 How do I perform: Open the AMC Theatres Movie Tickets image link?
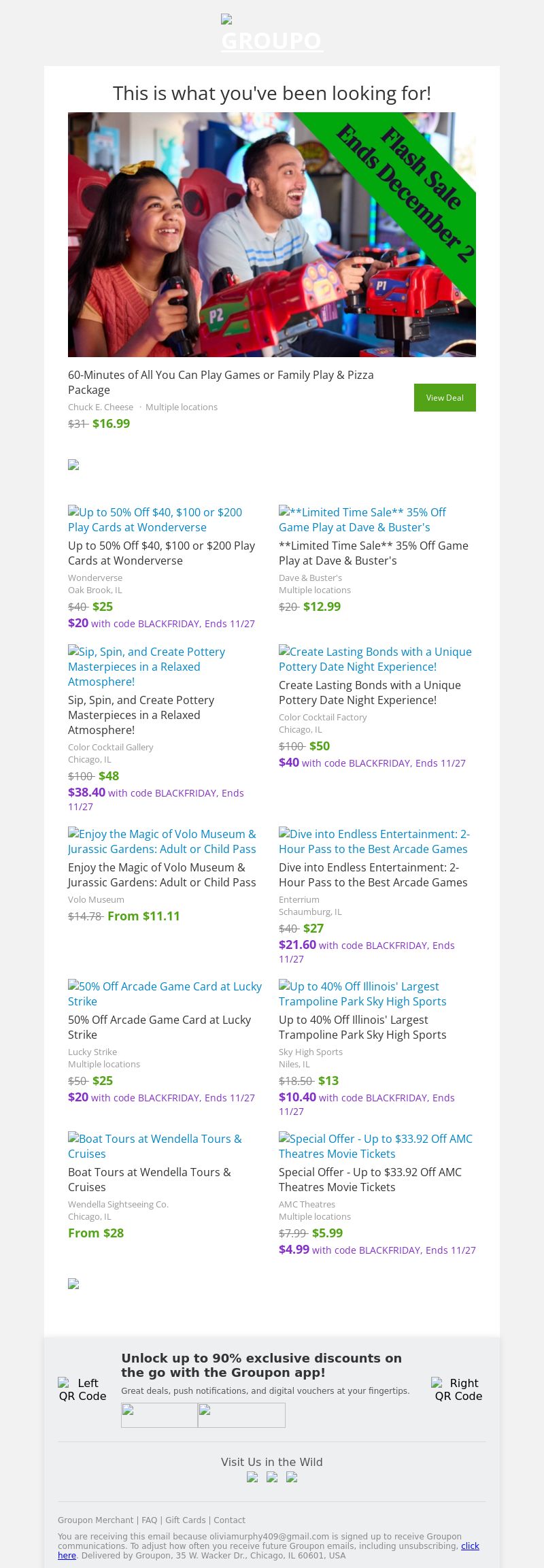point(375,1146)
